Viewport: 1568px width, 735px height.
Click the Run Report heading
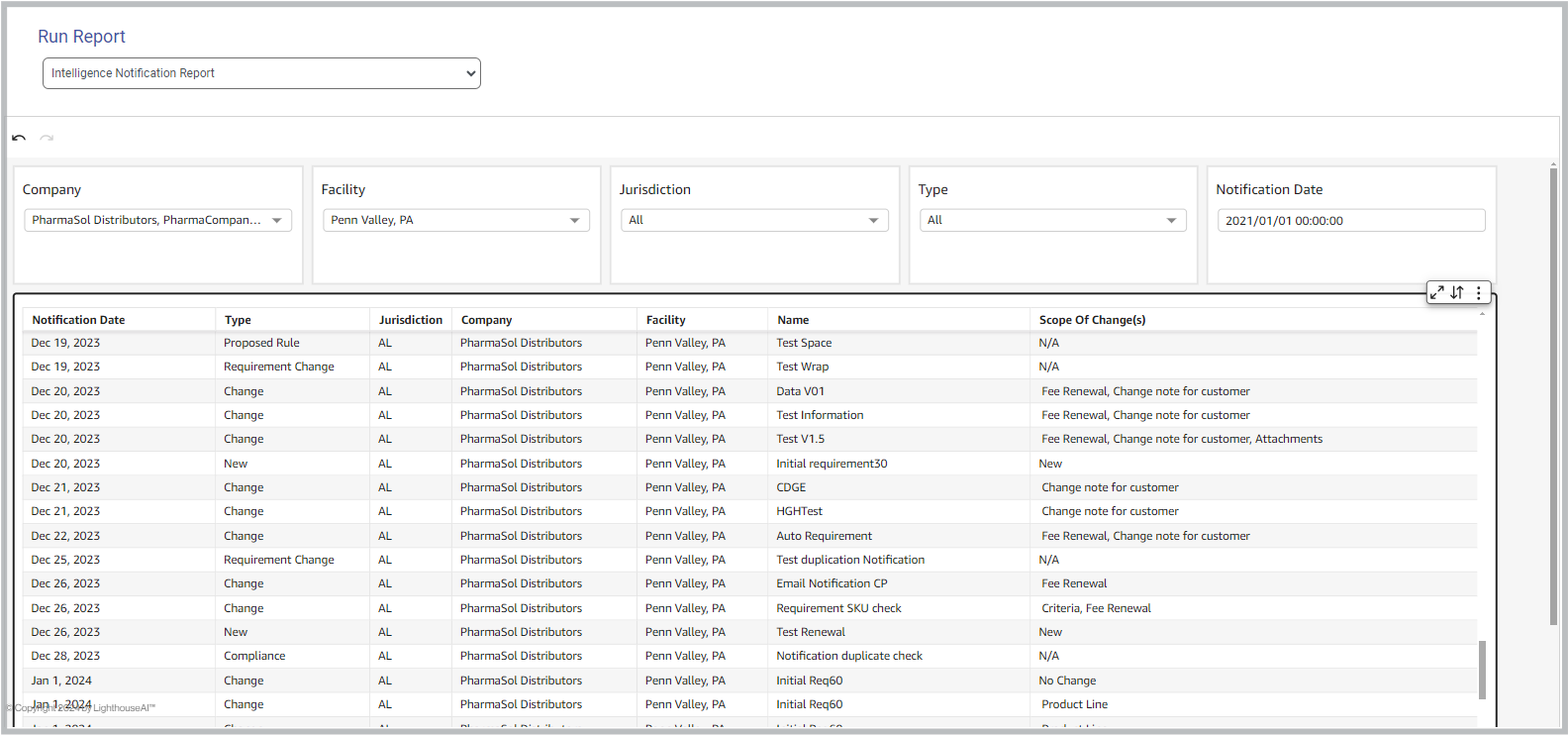pyautogui.click(x=81, y=37)
